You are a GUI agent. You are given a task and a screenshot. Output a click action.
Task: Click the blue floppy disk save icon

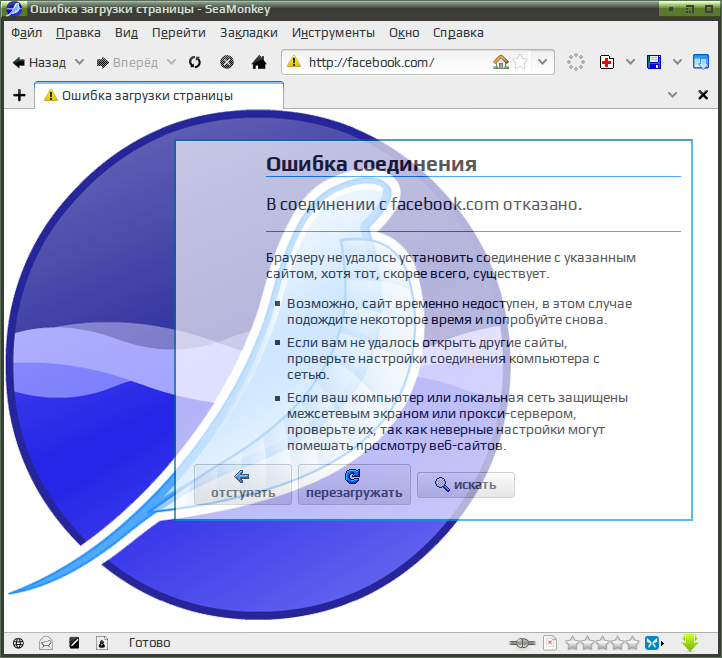tap(654, 62)
